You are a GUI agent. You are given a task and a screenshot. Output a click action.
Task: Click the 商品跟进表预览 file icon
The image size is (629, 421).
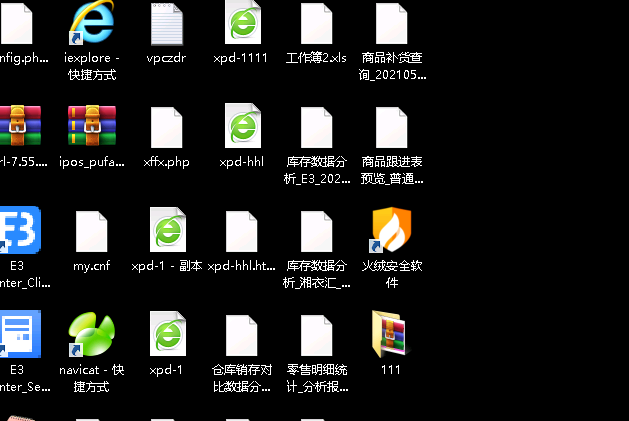391,127
